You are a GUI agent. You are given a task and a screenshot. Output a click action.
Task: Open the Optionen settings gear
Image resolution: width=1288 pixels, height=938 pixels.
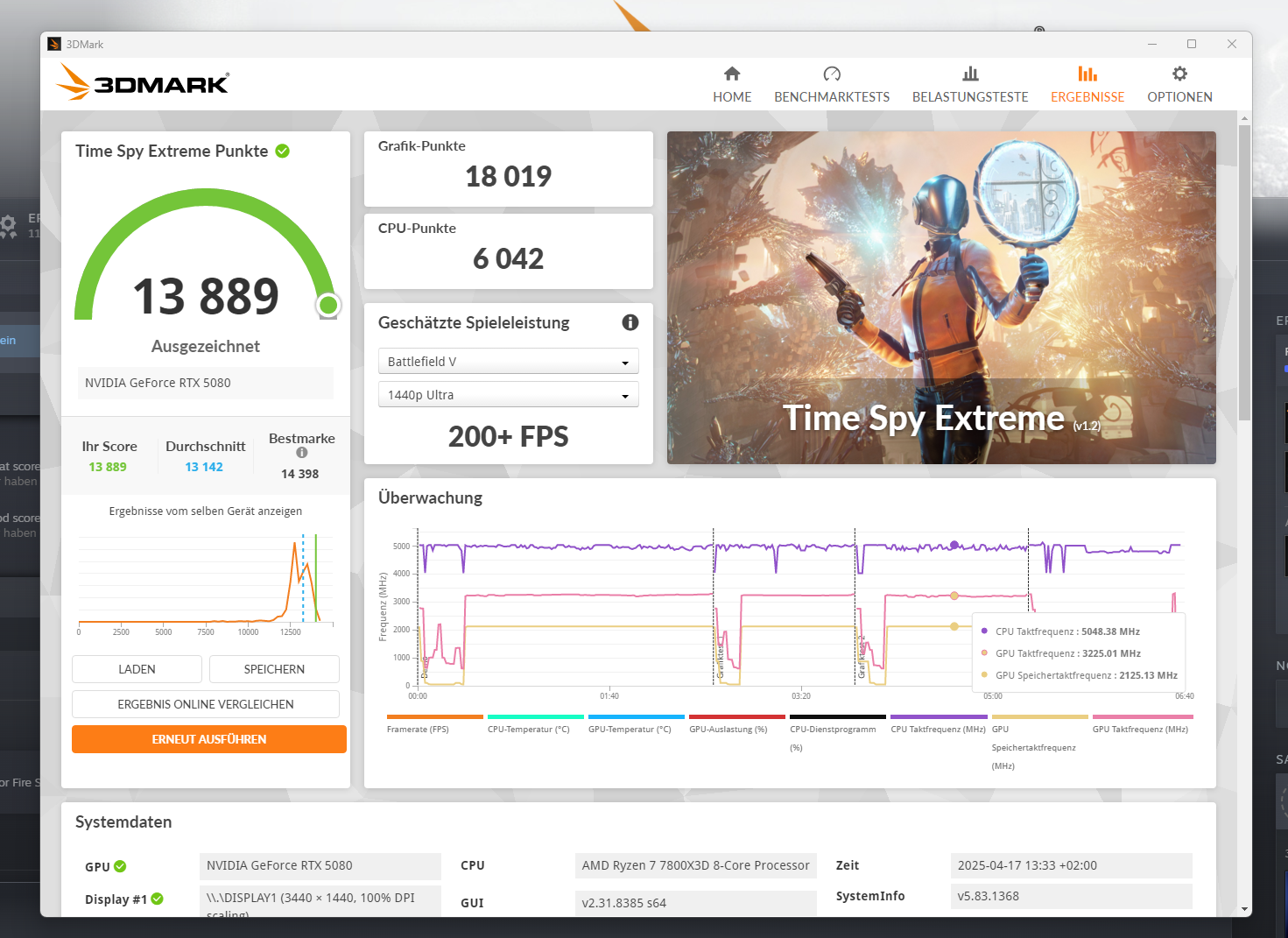coord(1179,83)
